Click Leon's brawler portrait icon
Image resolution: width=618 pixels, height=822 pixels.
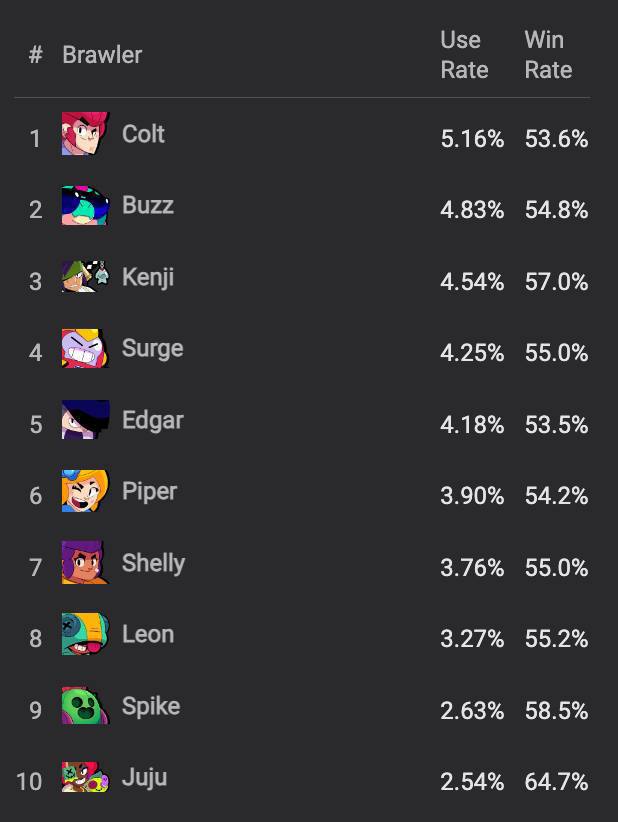(x=84, y=635)
